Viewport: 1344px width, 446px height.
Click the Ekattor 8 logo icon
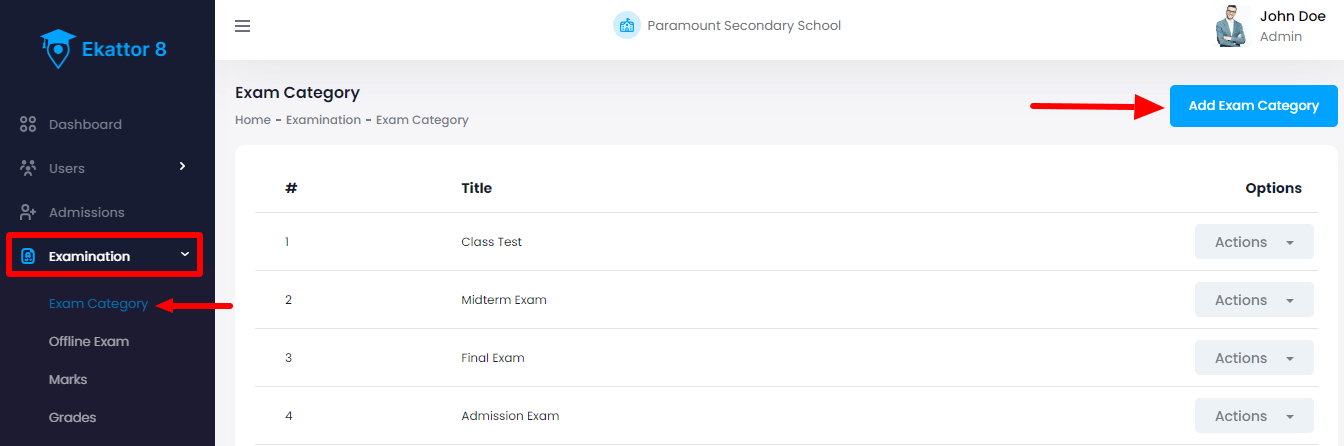pyautogui.click(x=58, y=48)
